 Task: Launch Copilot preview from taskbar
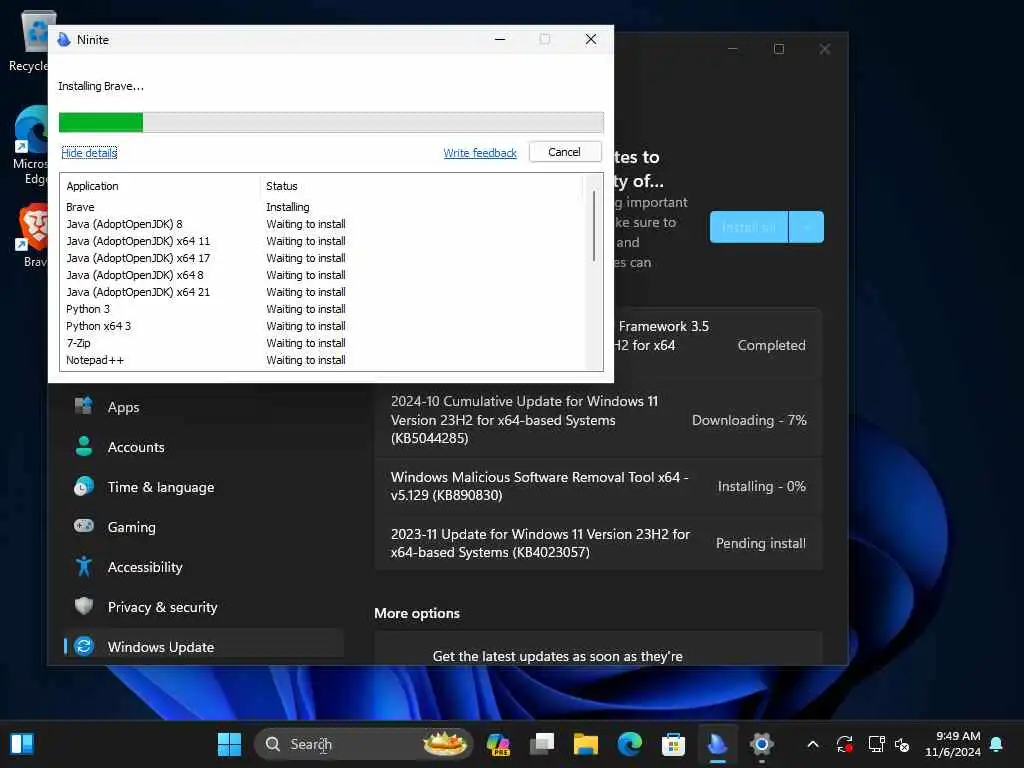tap(498, 744)
